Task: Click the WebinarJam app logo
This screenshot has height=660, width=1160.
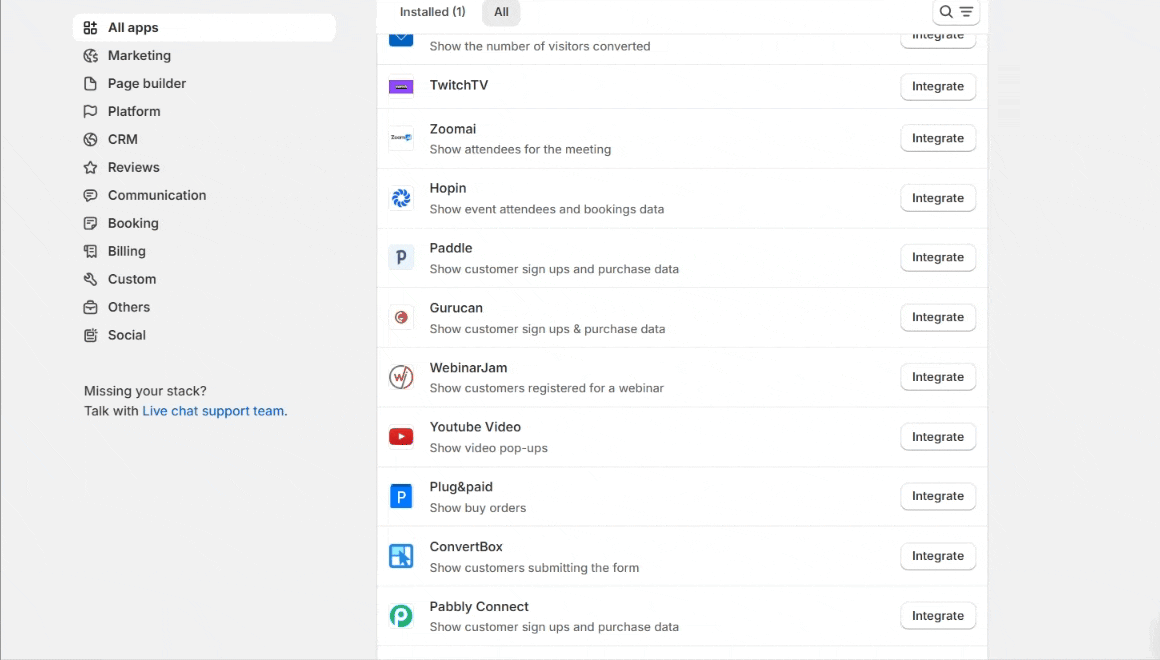Action: point(401,377)
